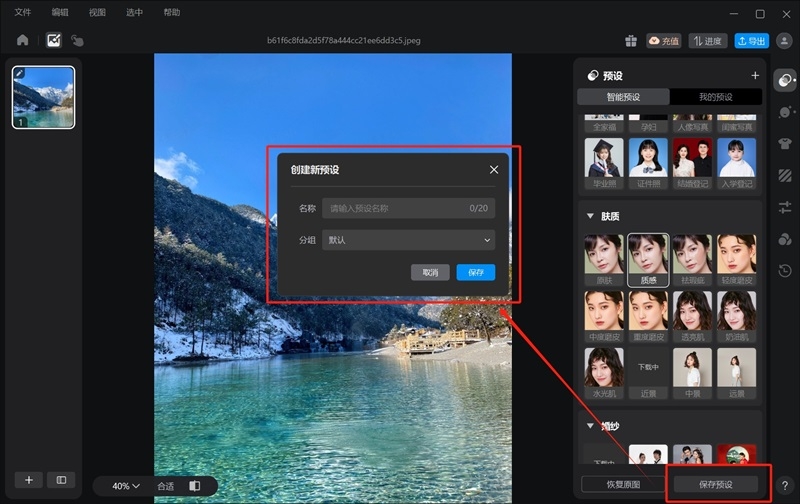Open the batch layers icon beside edit mode

coord(77,40)
